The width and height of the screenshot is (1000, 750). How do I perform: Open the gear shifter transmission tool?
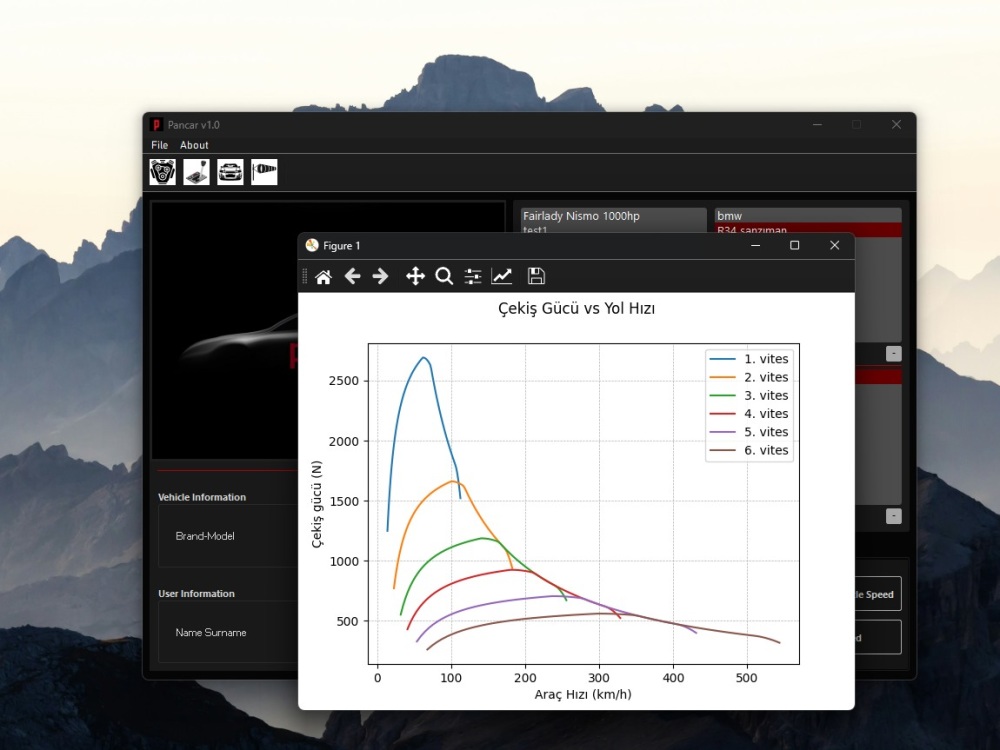click(x=196, y=171)
